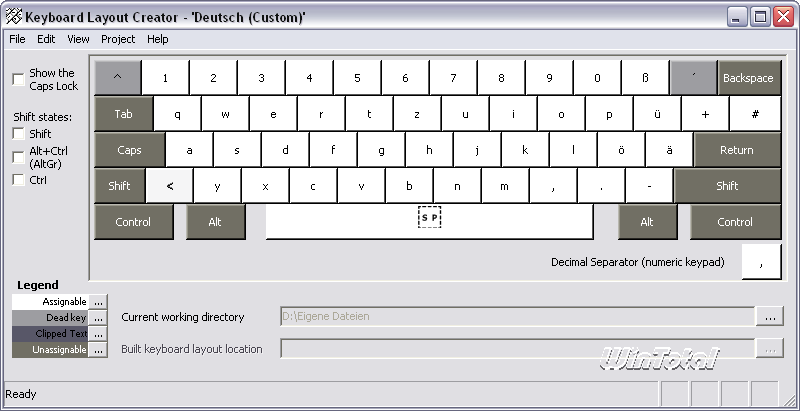Close the Keyboard Layout Creator window
The height and width of the screenshot is (411, 800).
[783, 17]
